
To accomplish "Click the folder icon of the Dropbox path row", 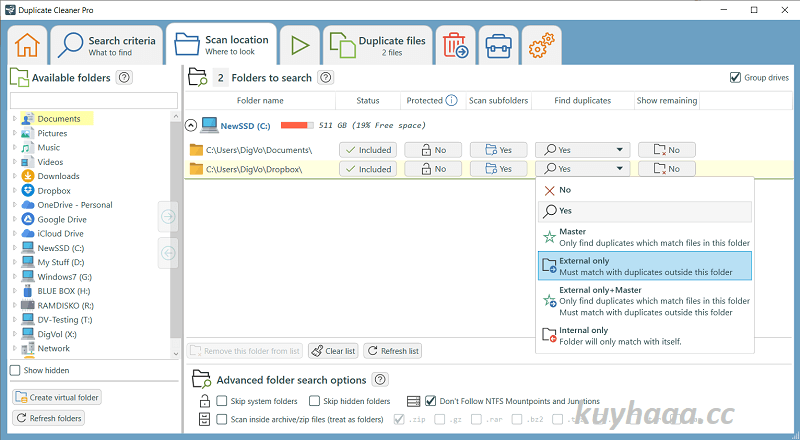I will click(196, 169).
